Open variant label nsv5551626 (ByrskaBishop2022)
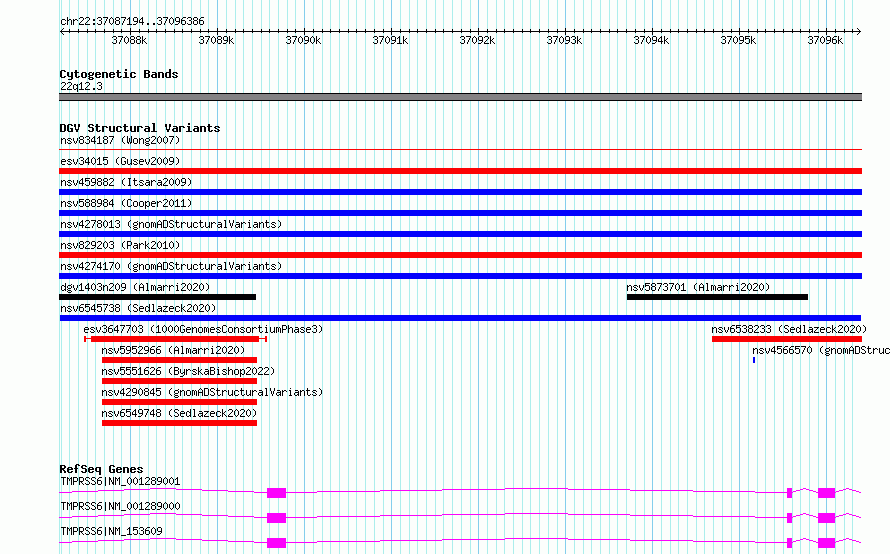This screenshot has height=554, width=890. (x=188, y=371)
